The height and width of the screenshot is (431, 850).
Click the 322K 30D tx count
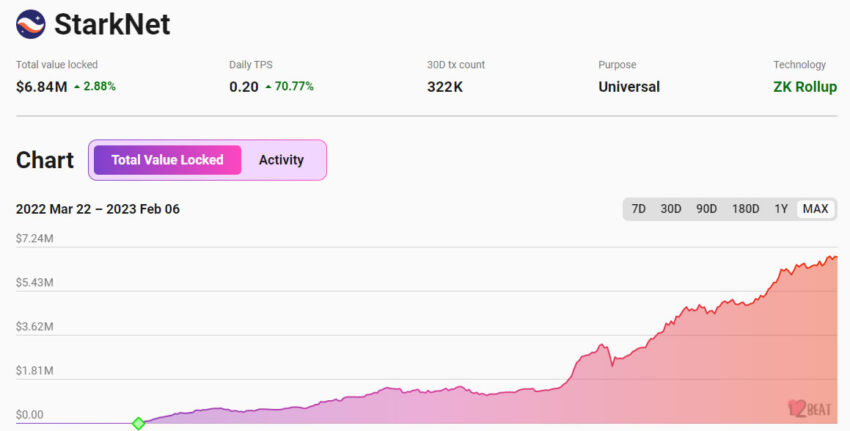[x=444, y=87]
